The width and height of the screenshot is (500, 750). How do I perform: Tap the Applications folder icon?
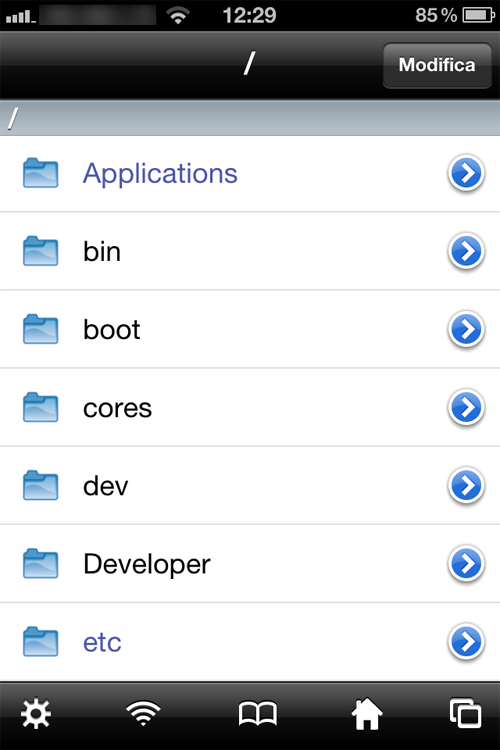[x=41, y=173]
